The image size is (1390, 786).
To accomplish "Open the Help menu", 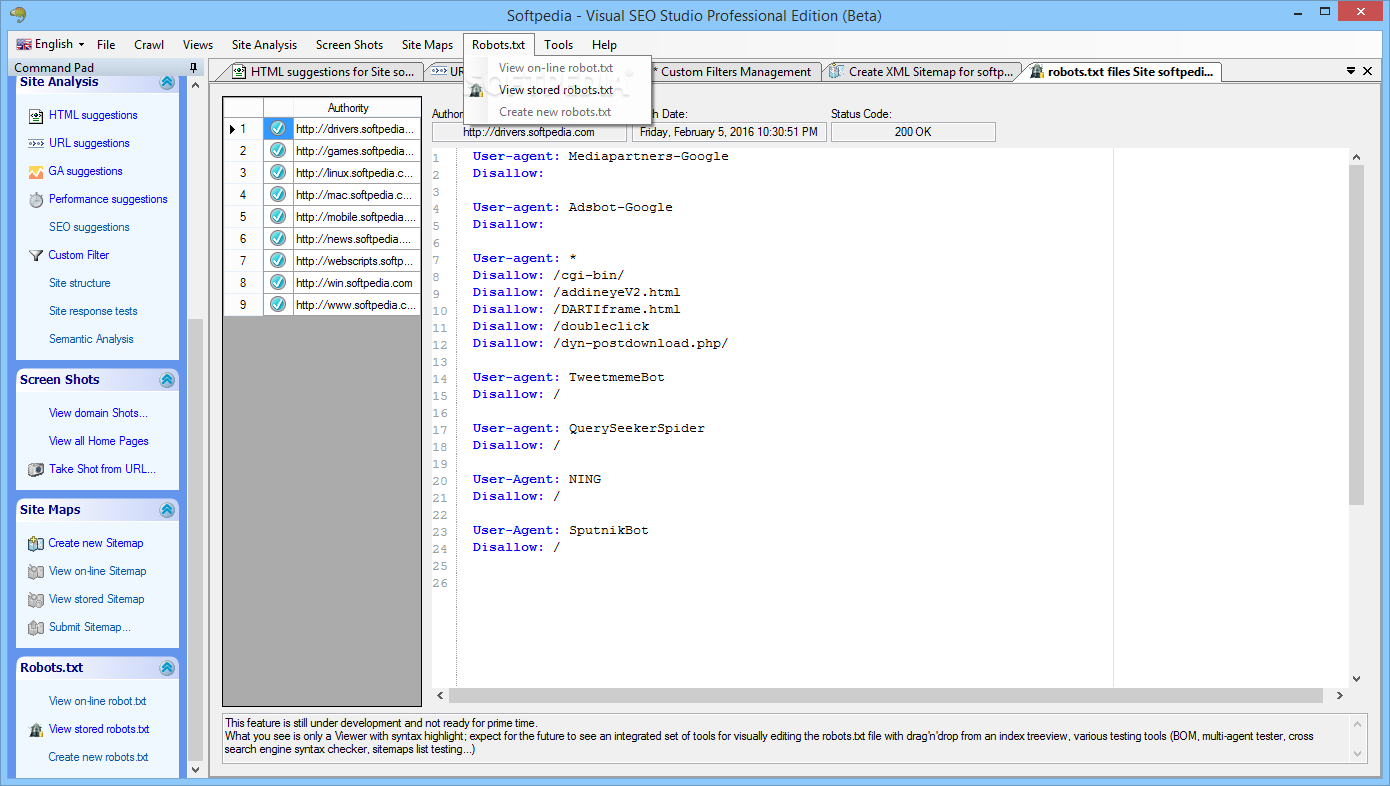I will (x=604, y=45).
